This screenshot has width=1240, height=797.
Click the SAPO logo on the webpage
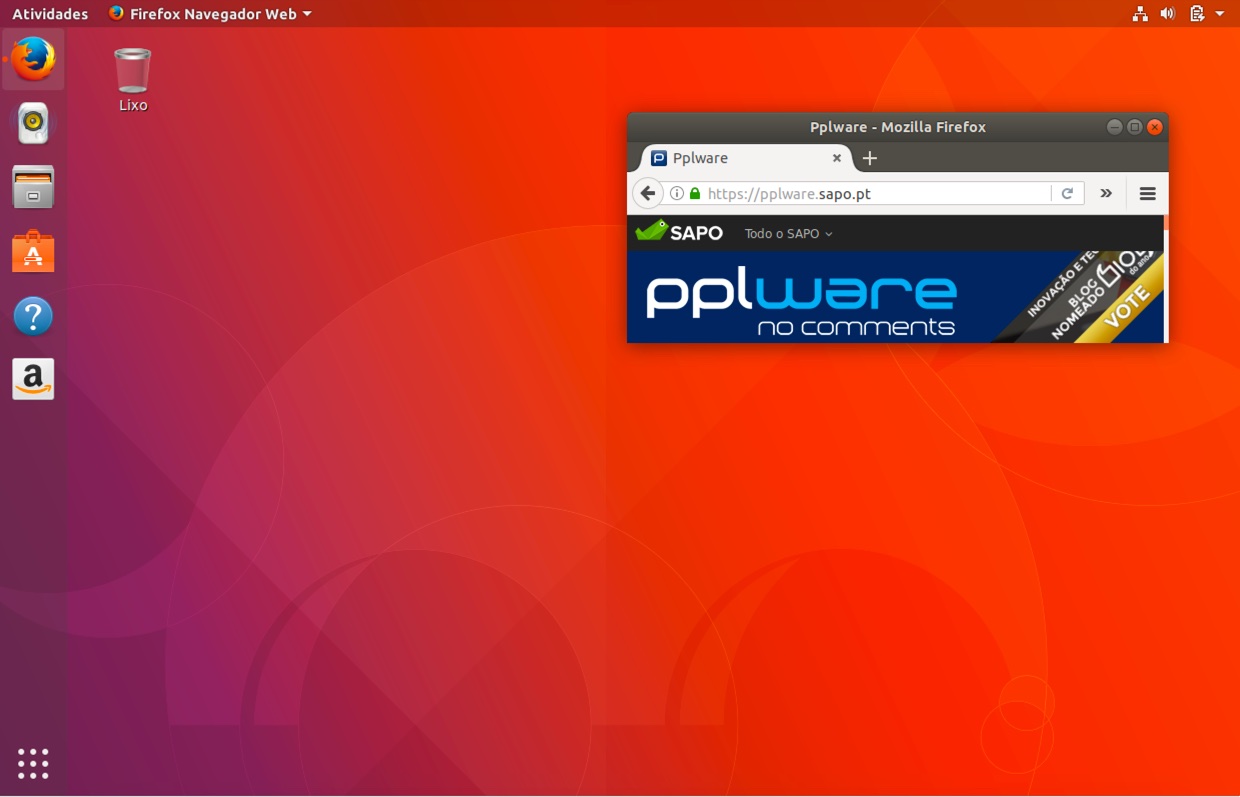[x=679, y=232]
